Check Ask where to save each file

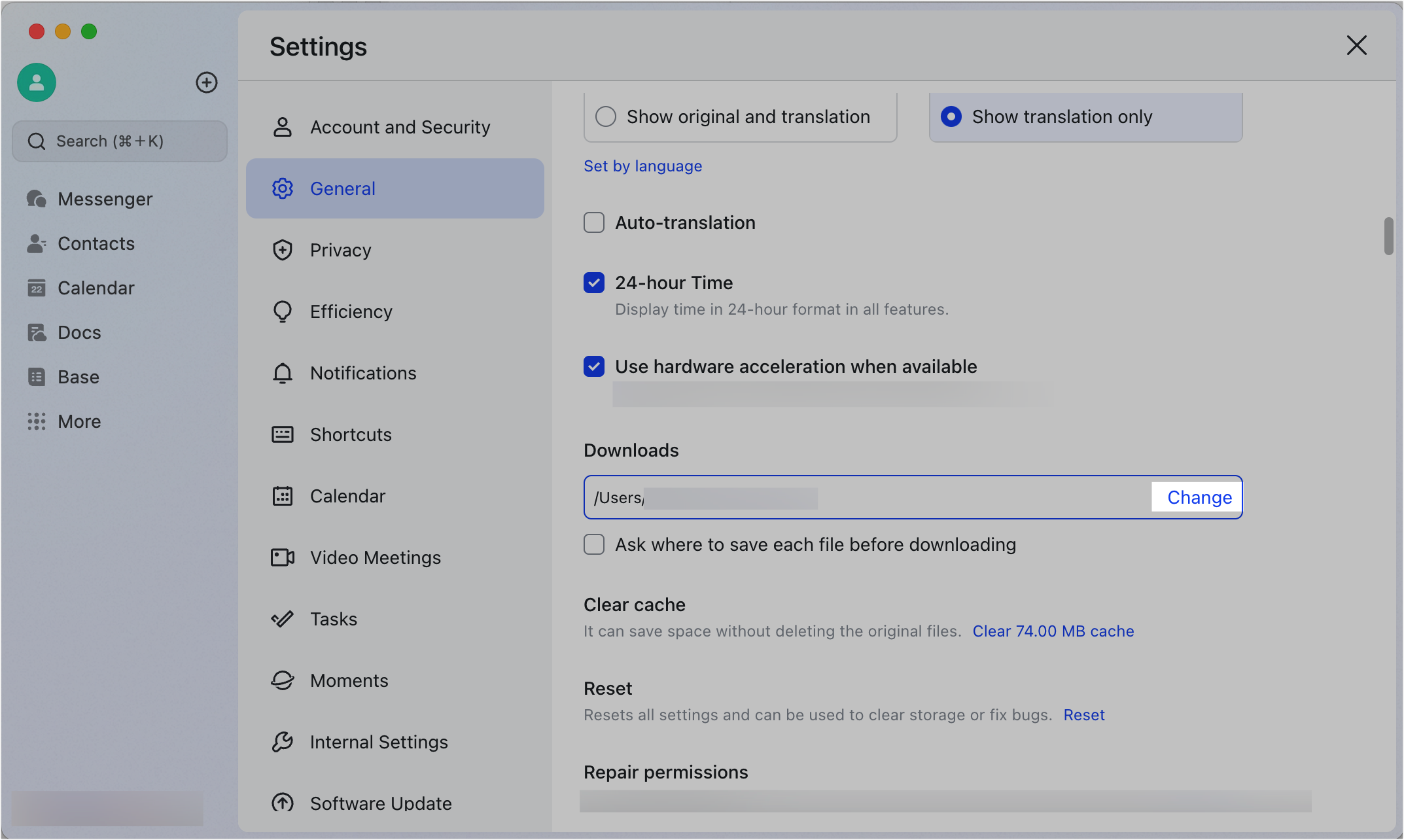[x=594, y=544]
